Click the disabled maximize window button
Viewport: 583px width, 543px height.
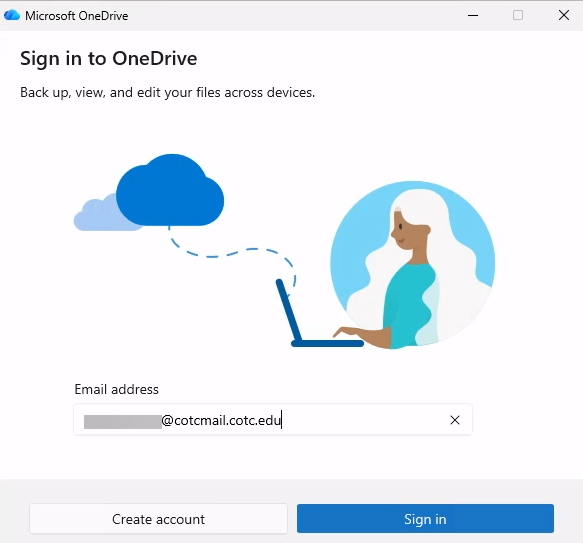[518, 15]
